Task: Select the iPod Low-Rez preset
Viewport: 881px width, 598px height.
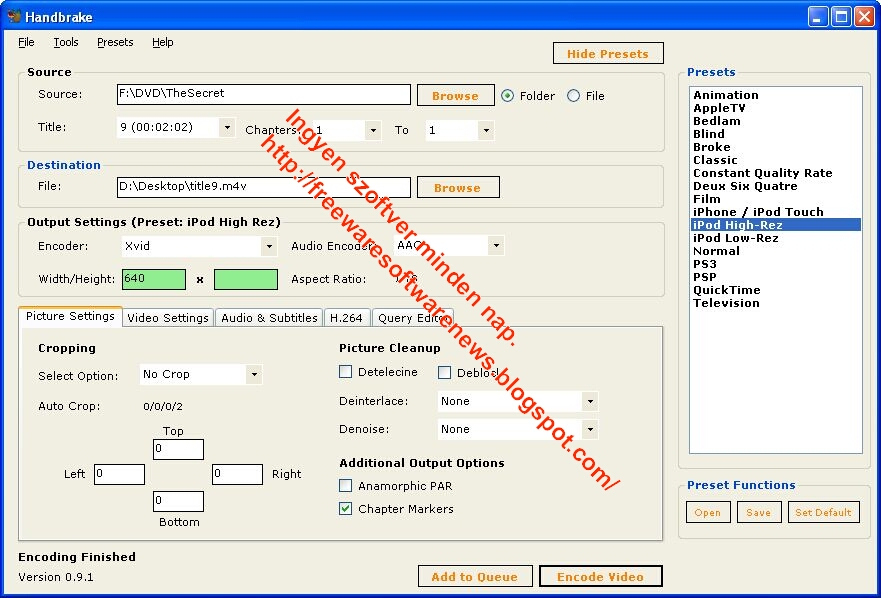Action: (x=775, y=238)
